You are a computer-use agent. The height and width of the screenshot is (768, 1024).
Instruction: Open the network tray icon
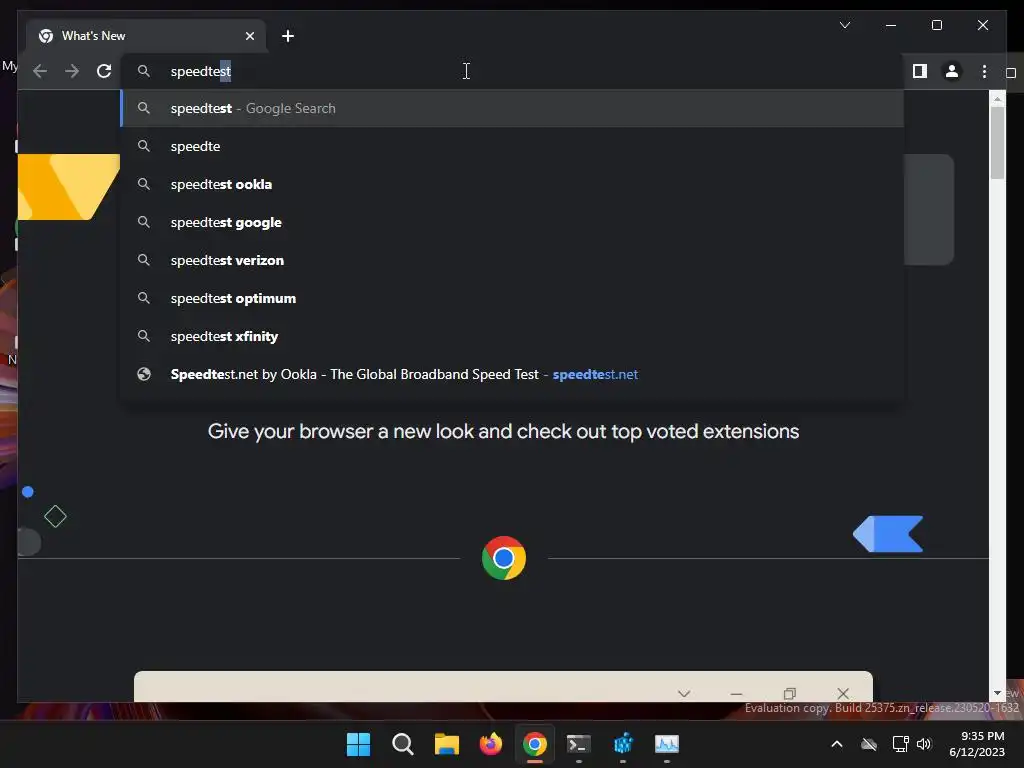pos(901,744)
